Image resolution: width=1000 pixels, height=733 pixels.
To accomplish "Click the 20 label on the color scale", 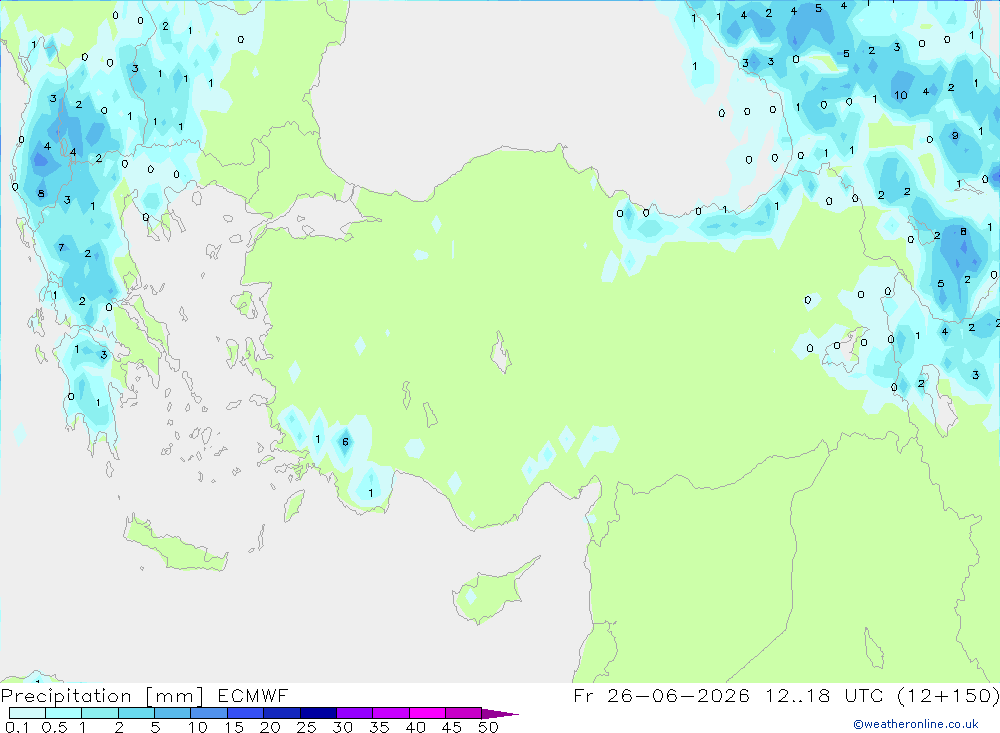I will pyautogui.click(x=270, y=727).
